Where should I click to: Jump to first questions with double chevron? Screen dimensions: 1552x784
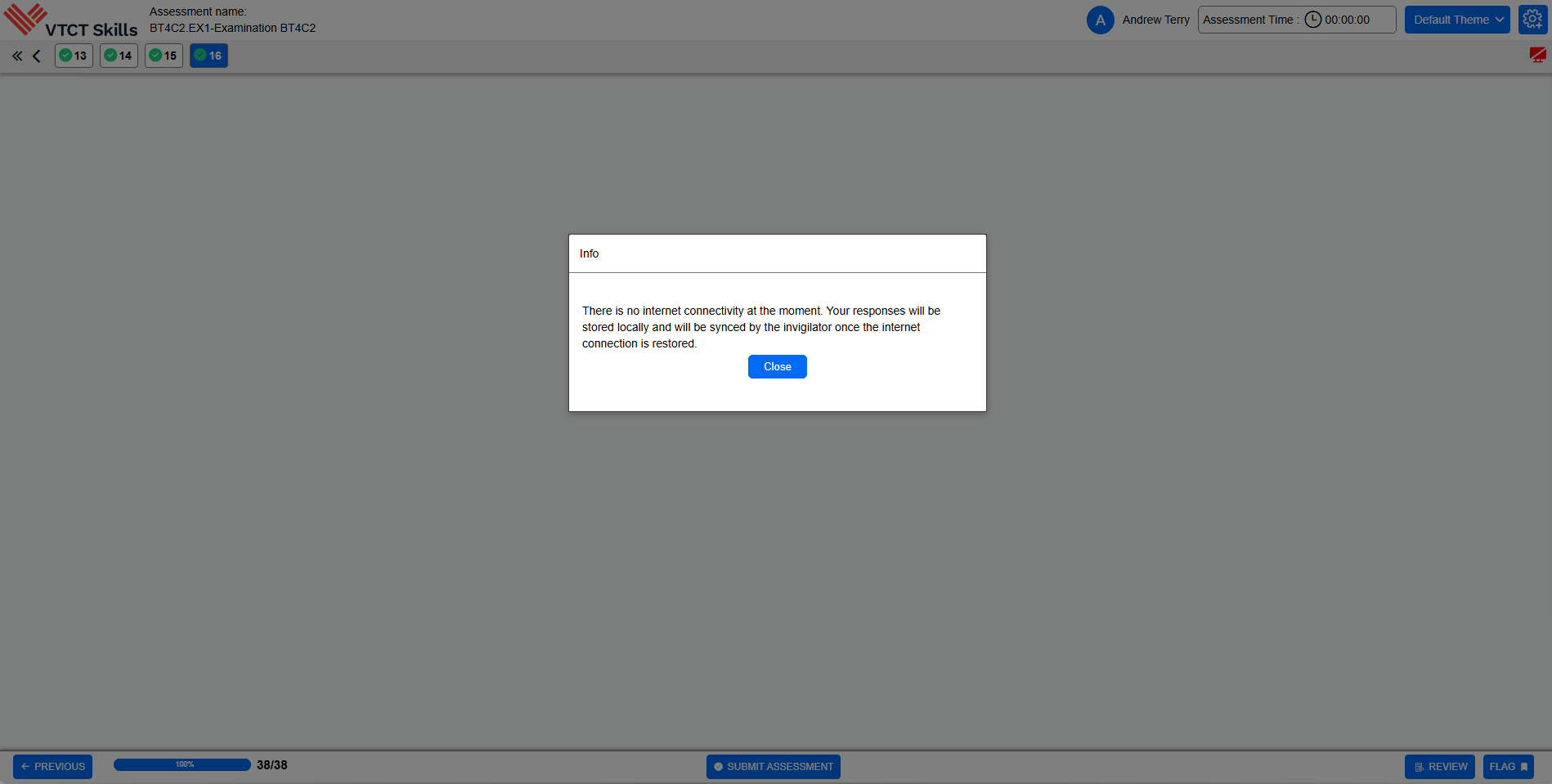pyautogui.click(x=17, y=56)
